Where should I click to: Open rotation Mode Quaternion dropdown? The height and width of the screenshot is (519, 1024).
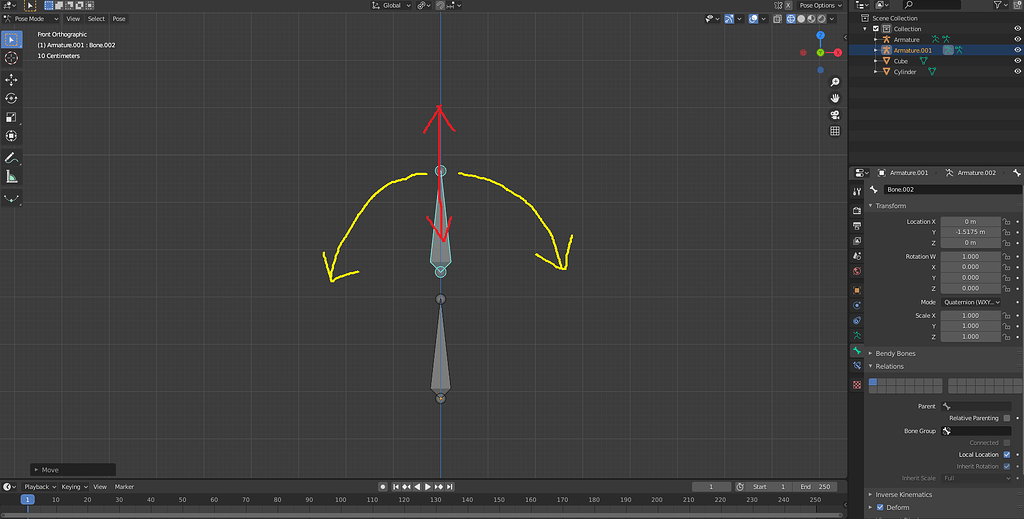[971, 302]
